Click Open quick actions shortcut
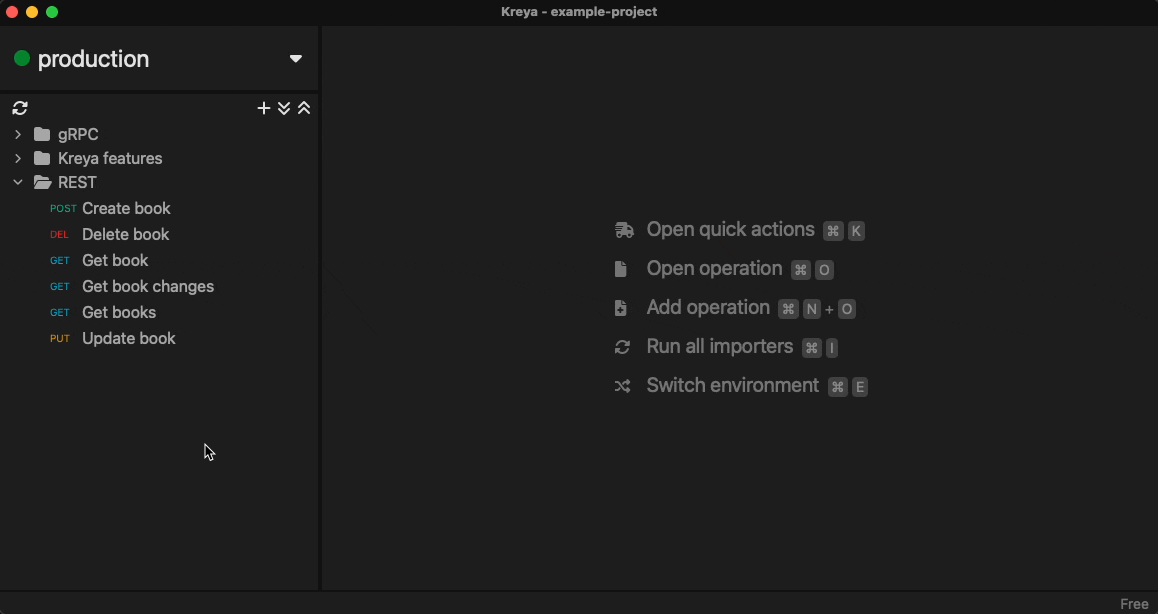This screenshot has height=614, width=1158. click(x=730, y=230)
